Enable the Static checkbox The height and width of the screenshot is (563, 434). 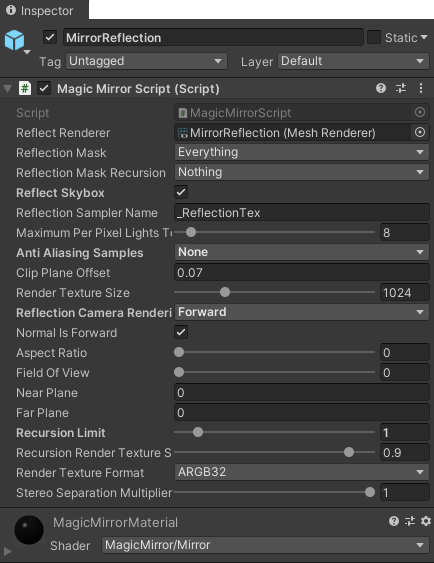[374, 37]
